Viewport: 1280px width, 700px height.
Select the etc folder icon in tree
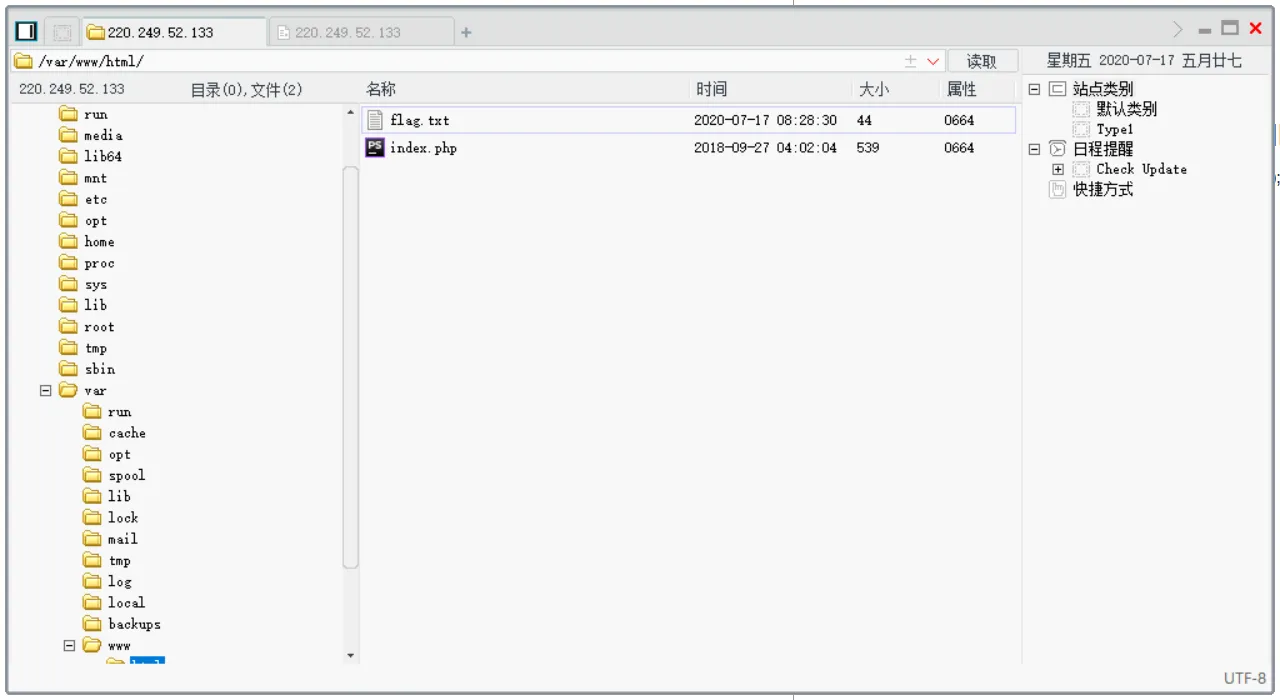[68, 199]
